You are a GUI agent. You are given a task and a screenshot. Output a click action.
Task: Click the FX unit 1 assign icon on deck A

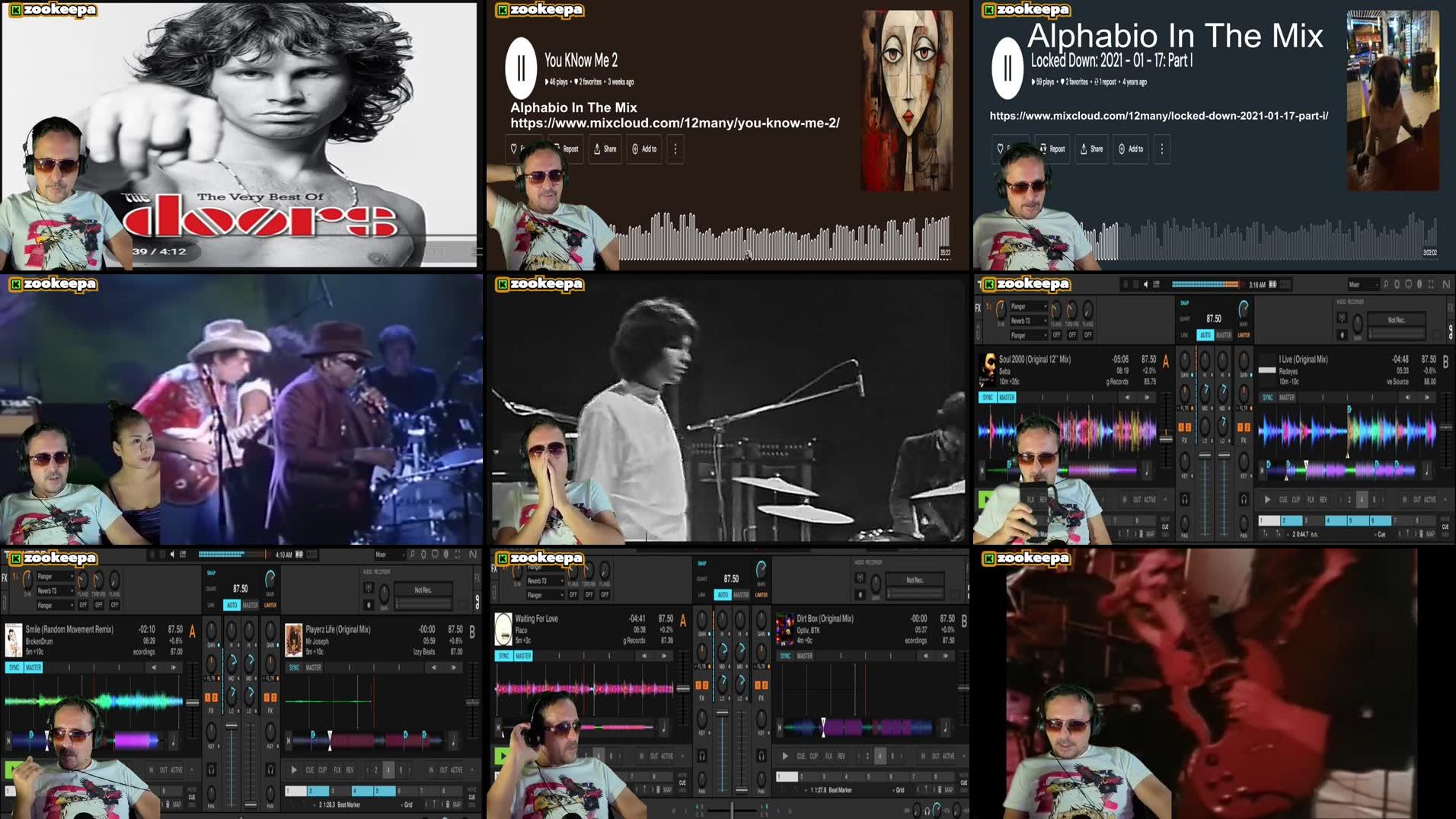pyautogui.click(x=1182, y=426)
